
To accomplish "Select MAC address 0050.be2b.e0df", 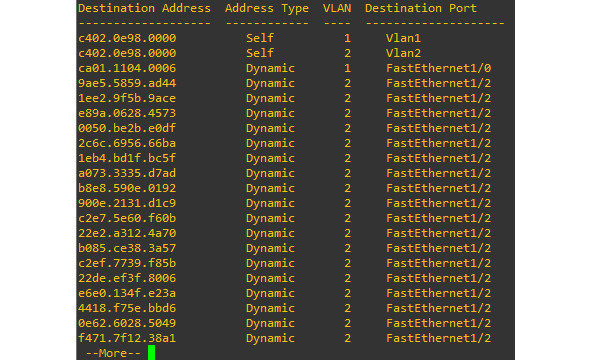I will pos(127,128).
